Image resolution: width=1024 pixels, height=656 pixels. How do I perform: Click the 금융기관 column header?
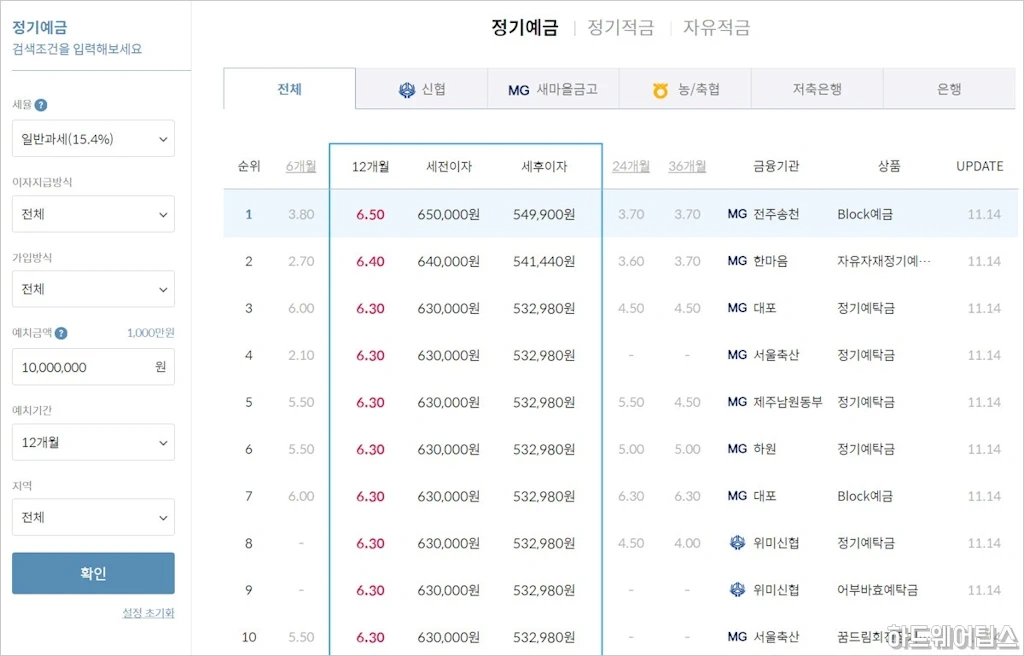pos(776,167)
